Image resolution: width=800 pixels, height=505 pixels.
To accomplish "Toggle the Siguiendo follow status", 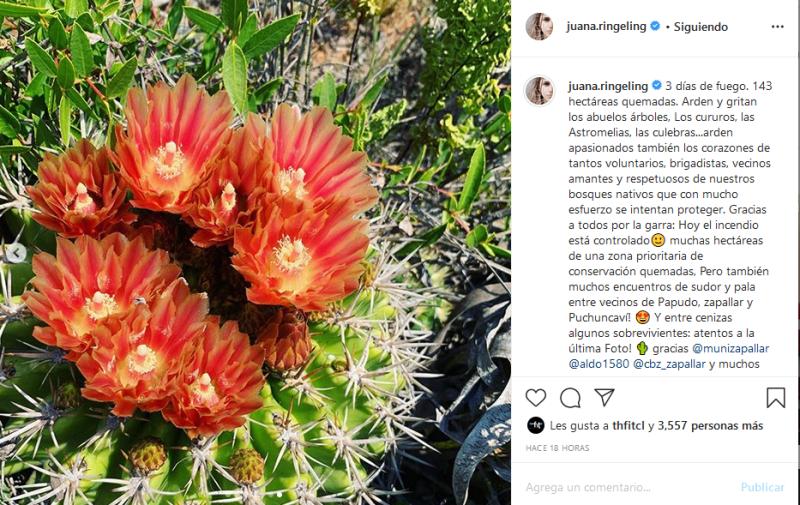I will tap(700, 26).
